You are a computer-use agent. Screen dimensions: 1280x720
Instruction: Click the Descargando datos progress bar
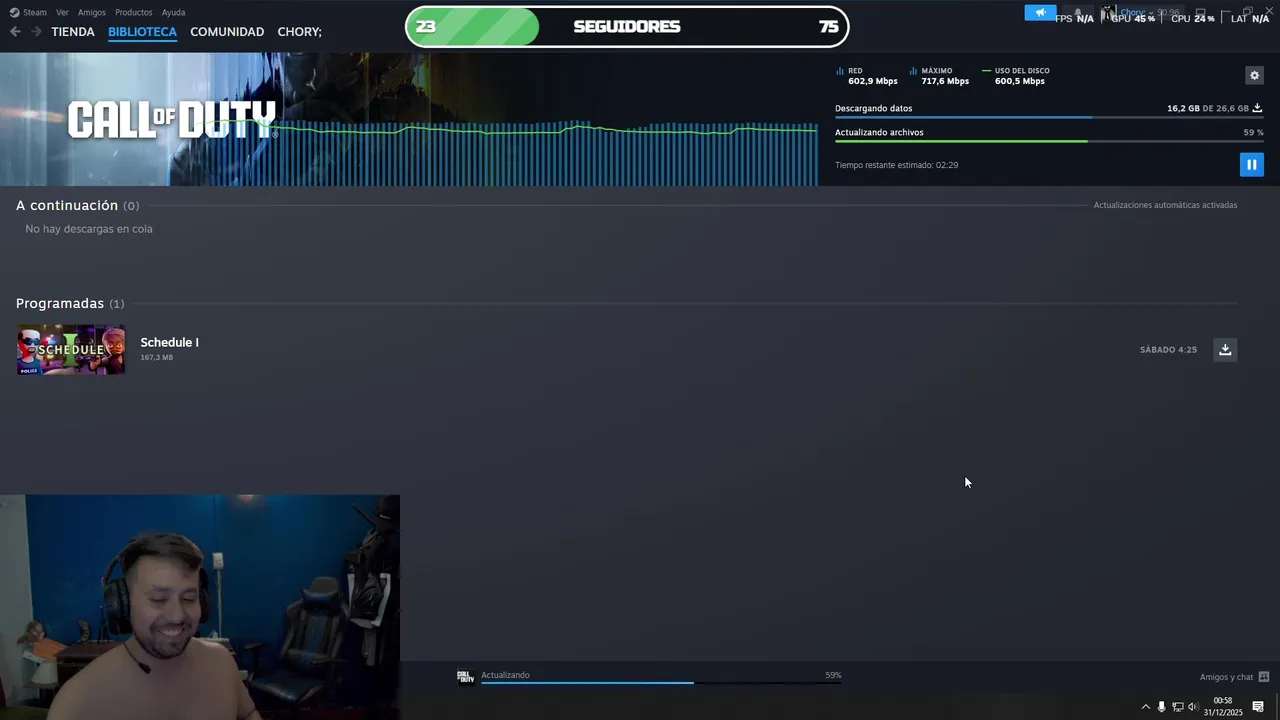(1049, 117)
